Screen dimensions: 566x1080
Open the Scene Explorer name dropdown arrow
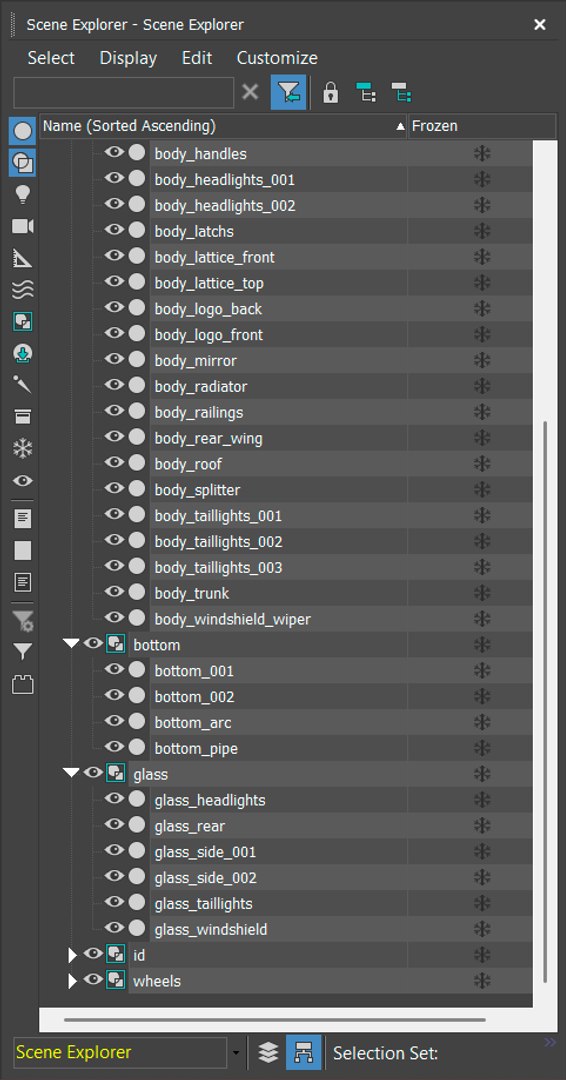pyautogui.click(x=236, y=1053)
